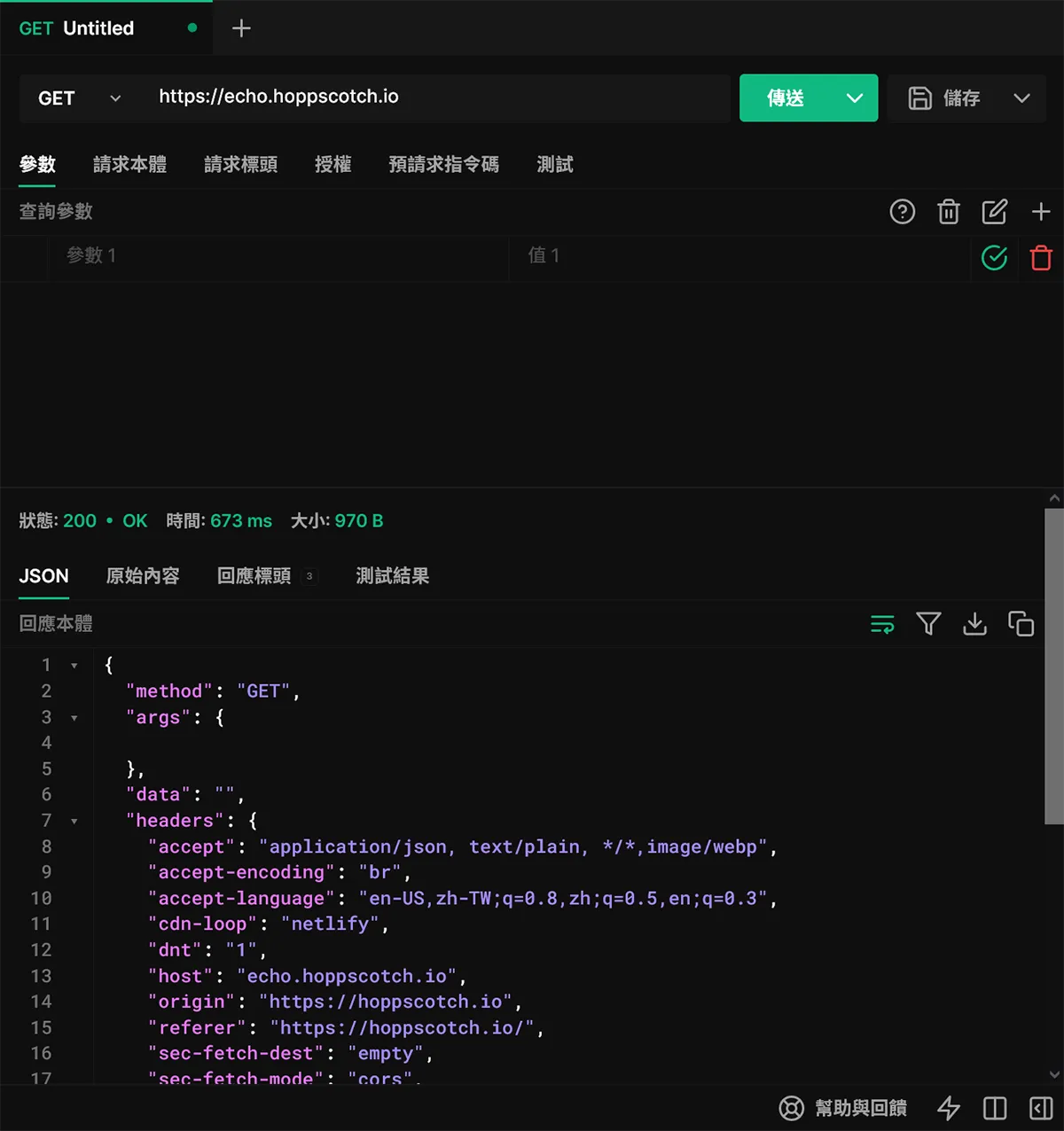Switch to the 請求標頭 tab
1064x1131 pixels.
(240, 165)
